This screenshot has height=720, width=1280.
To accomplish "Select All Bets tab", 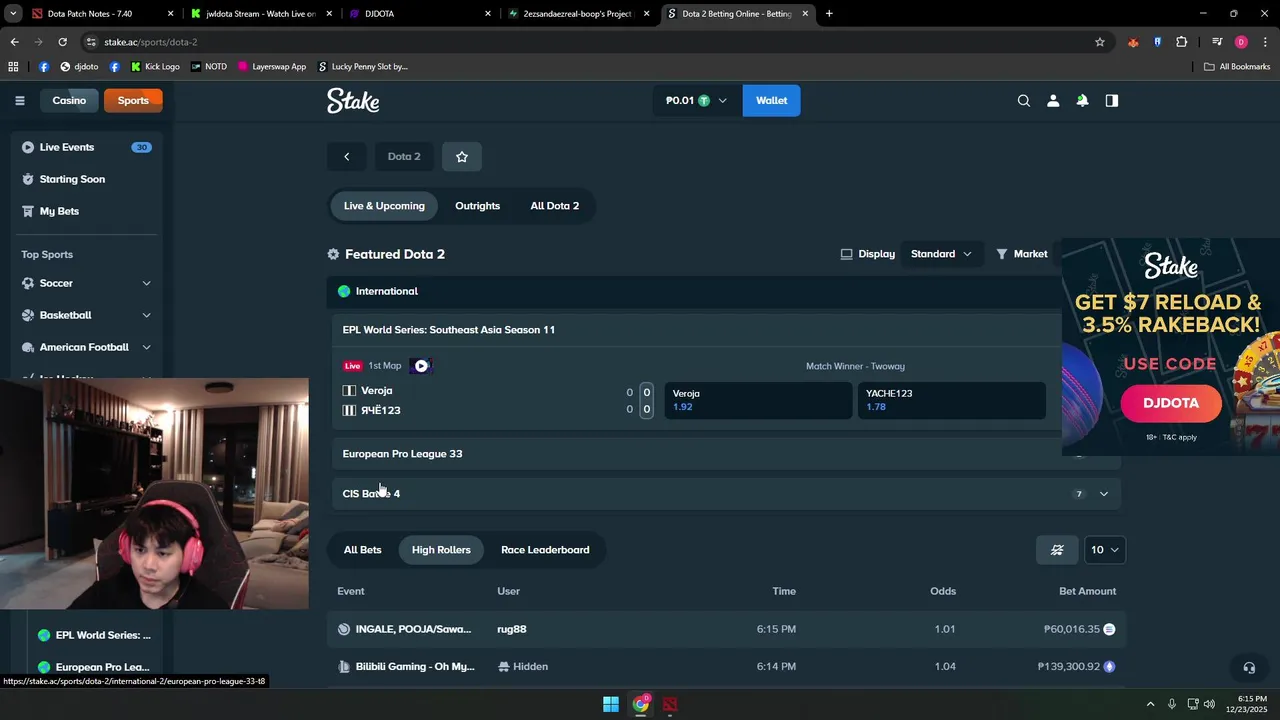I will [x=362, y=549].
